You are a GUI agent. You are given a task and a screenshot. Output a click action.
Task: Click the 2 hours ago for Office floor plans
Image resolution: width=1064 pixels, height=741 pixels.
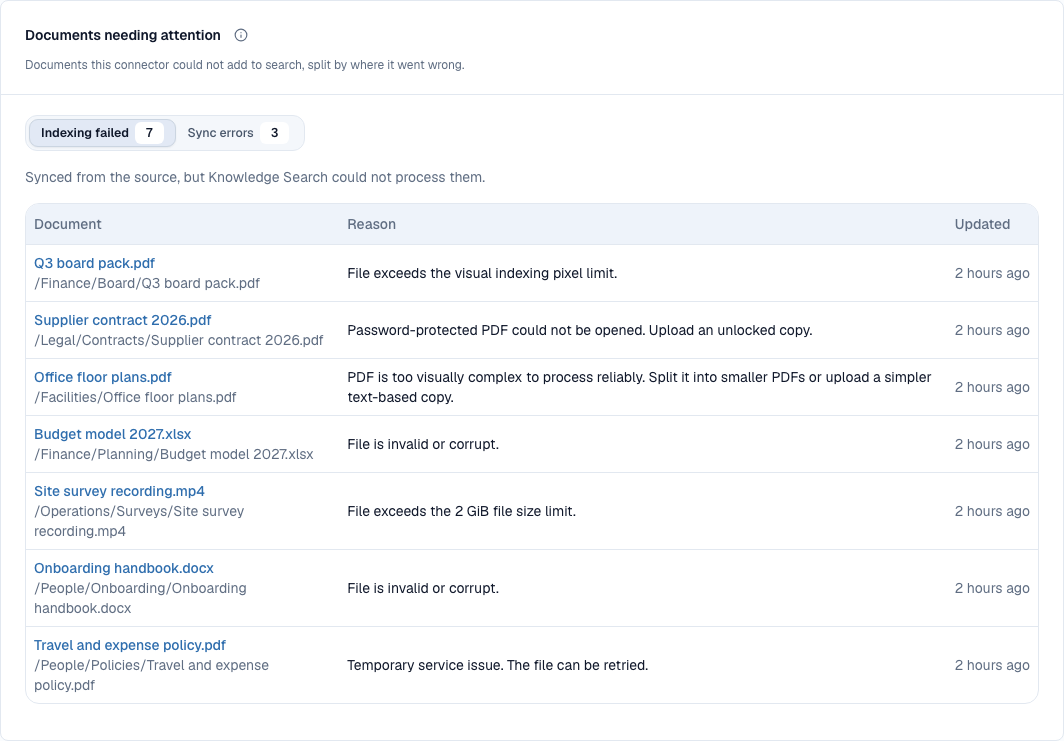pyautogui.click(x=992, y=387)
